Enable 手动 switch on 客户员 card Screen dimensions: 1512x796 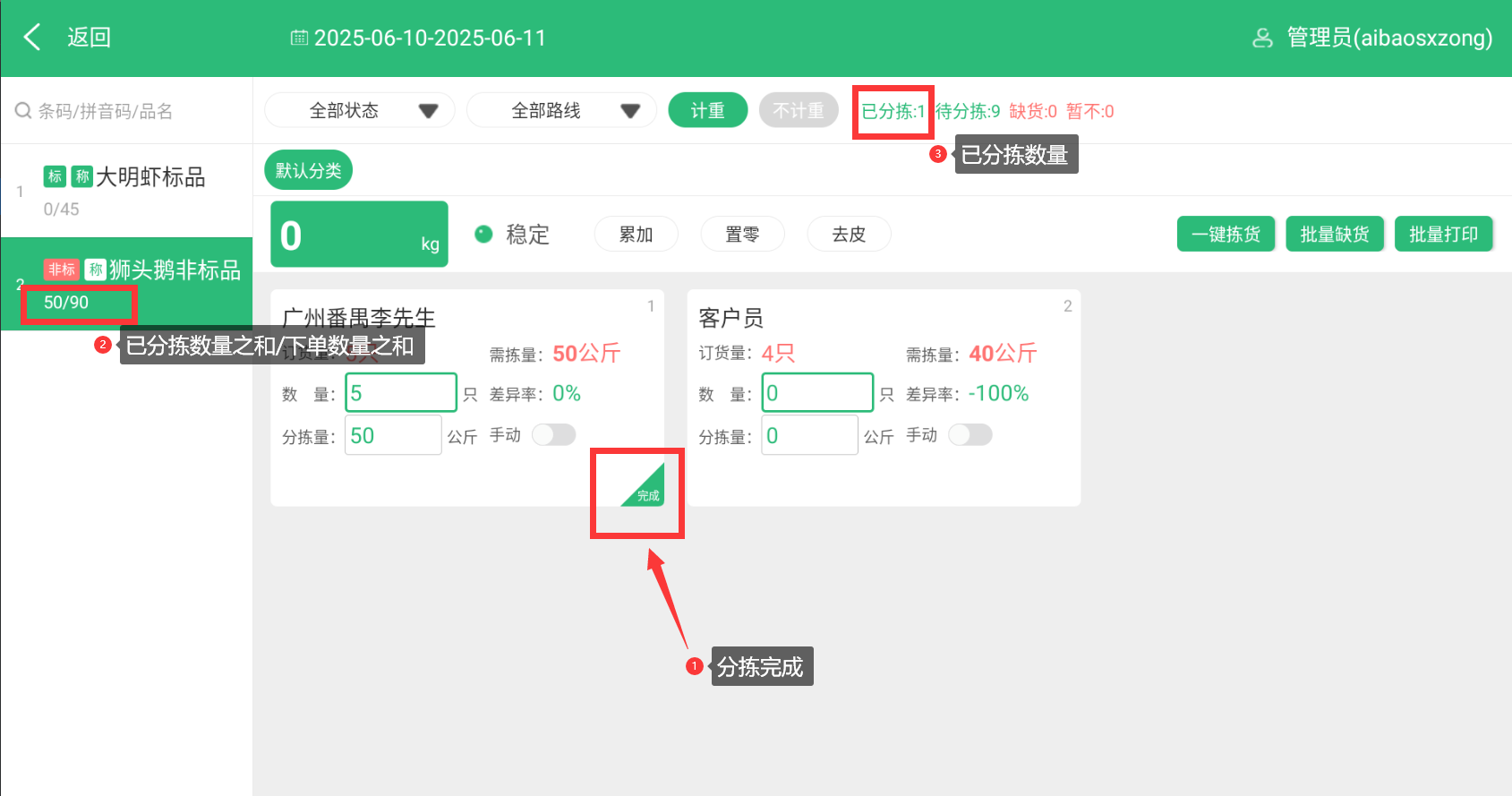click(970, 435)
